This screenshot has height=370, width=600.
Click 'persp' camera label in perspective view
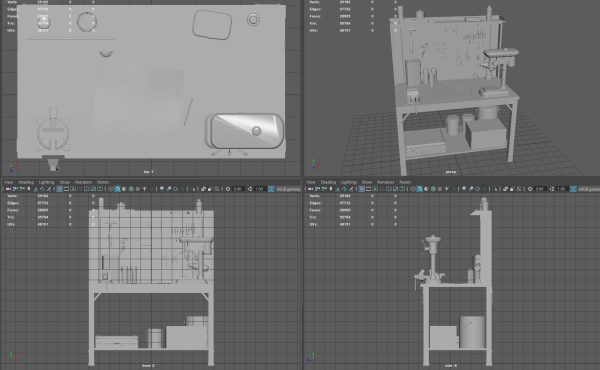click(x=450, y=172)
